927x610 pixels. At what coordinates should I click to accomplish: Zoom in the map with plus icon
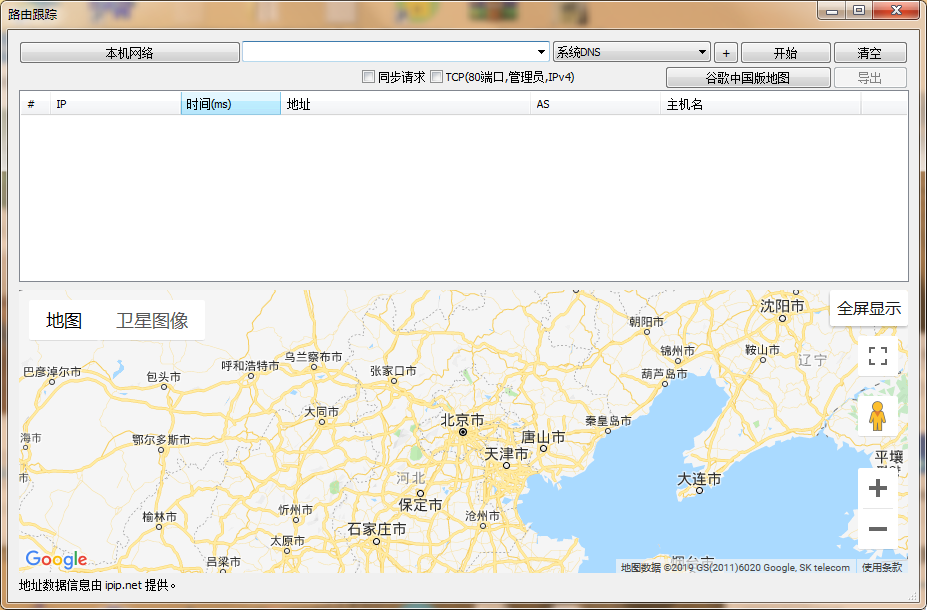878,488
